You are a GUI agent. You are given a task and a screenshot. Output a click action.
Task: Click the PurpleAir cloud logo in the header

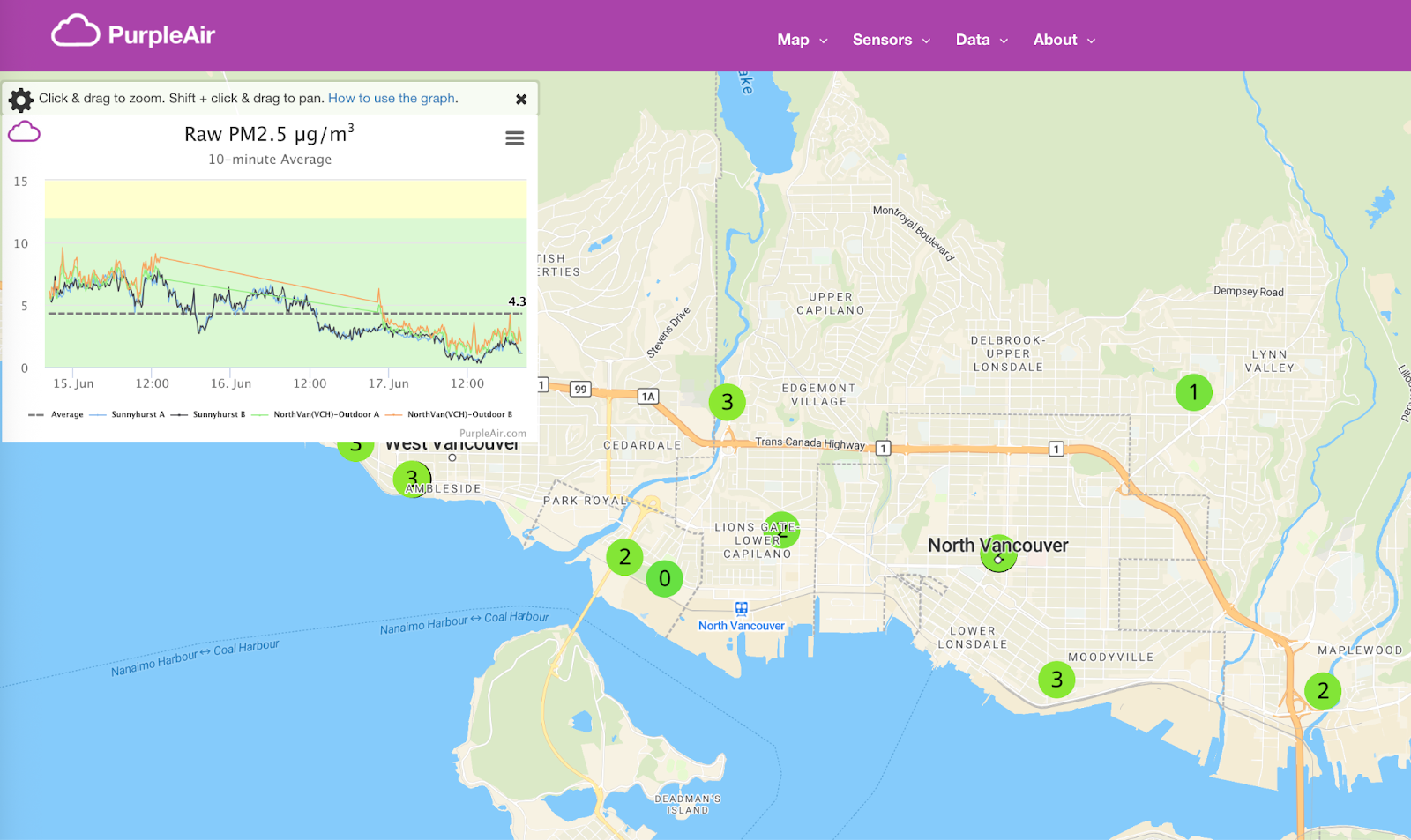tap(133, 33)
